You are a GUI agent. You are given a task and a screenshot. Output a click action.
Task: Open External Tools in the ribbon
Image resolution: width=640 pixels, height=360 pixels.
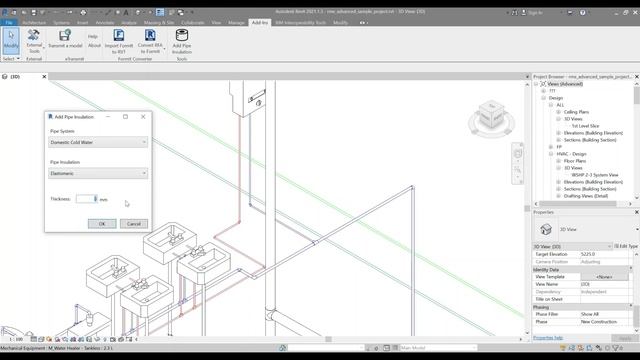[34, 41]
